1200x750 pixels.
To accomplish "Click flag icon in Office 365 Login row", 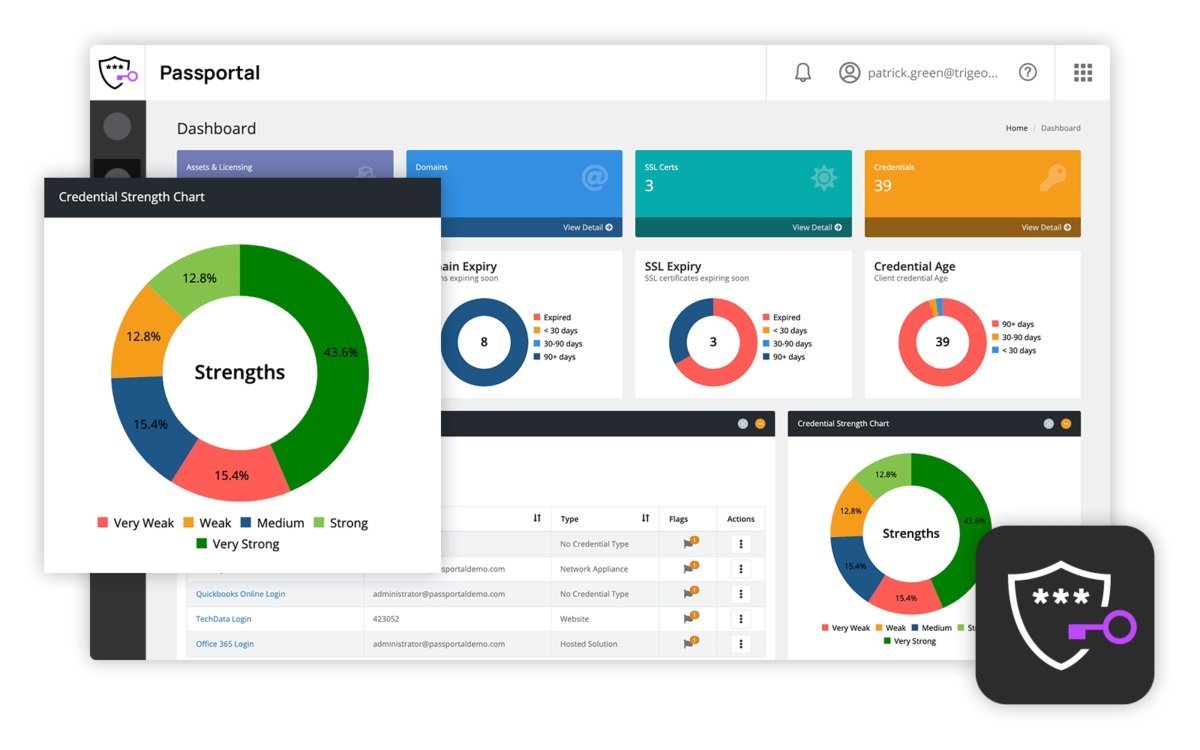I will point(689,643).
